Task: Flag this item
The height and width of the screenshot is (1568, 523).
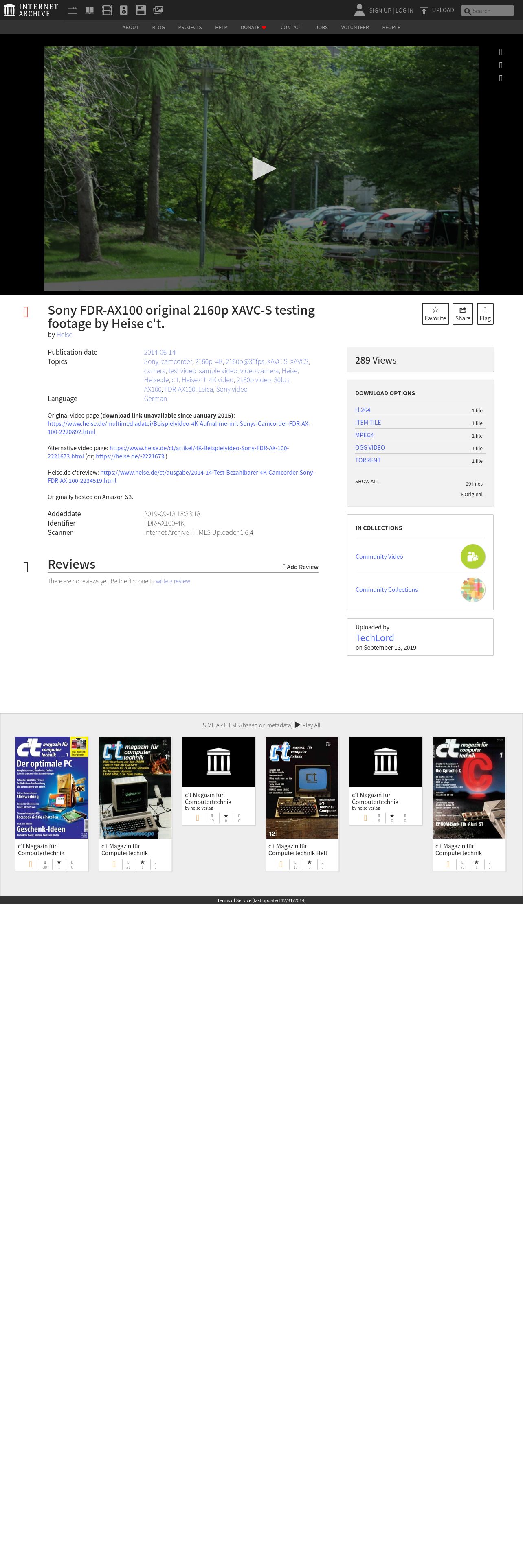Action: (x=485, y=313)
